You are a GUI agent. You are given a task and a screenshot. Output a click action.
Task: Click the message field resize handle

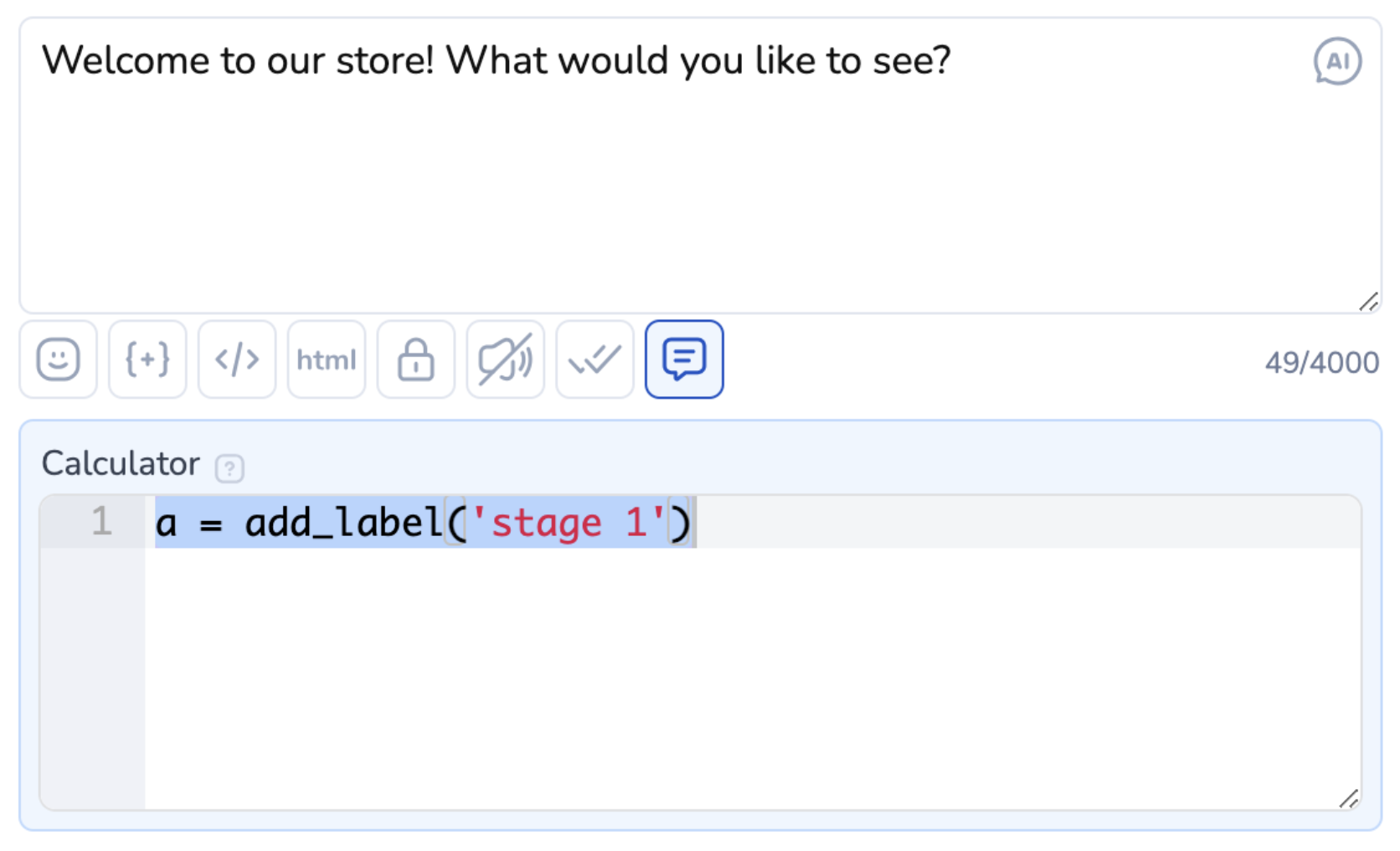pos(1369,302)
